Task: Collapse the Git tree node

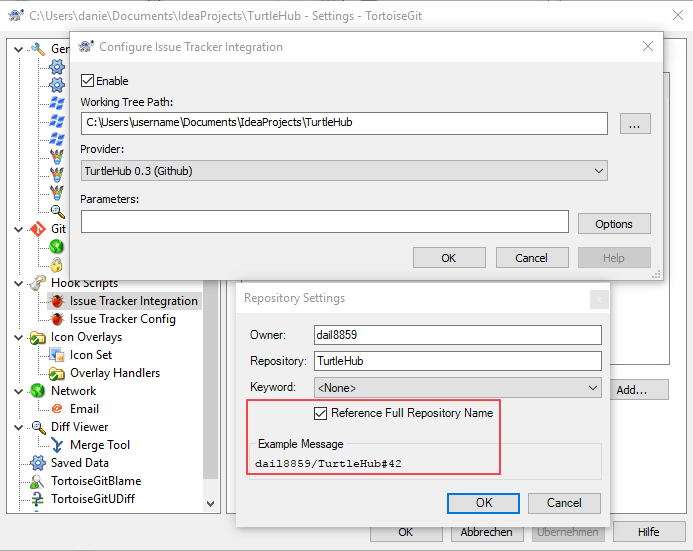Action: tap(18, 229)
